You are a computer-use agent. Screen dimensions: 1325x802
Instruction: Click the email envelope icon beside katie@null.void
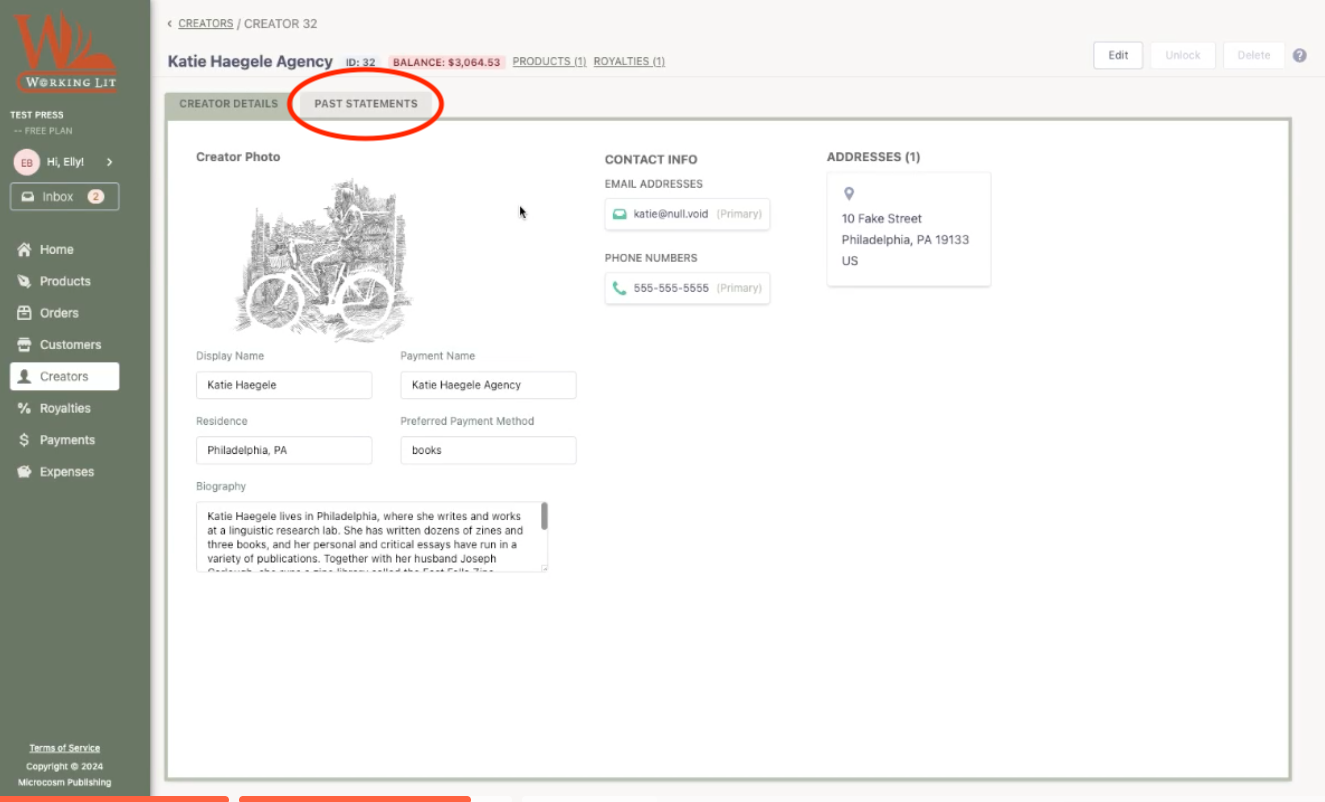point(620,214)
